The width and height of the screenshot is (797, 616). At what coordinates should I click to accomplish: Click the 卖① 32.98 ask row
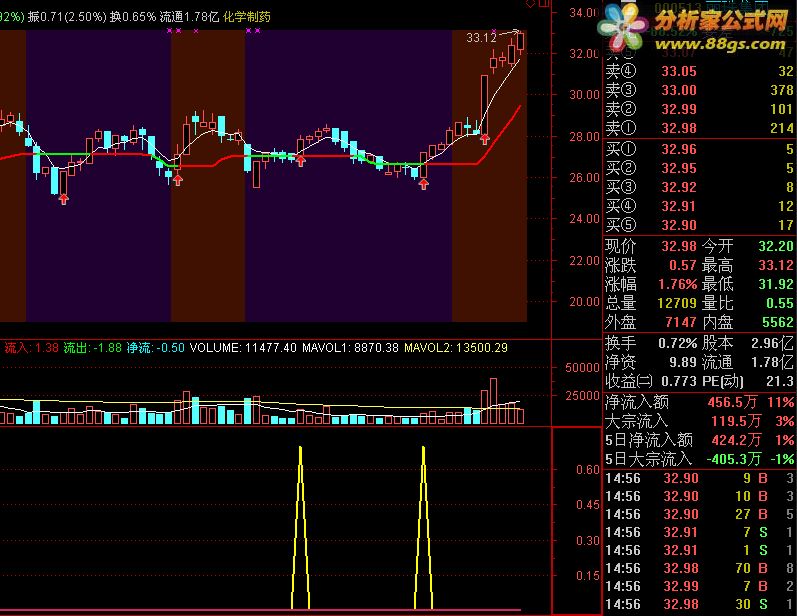point(699,128)
